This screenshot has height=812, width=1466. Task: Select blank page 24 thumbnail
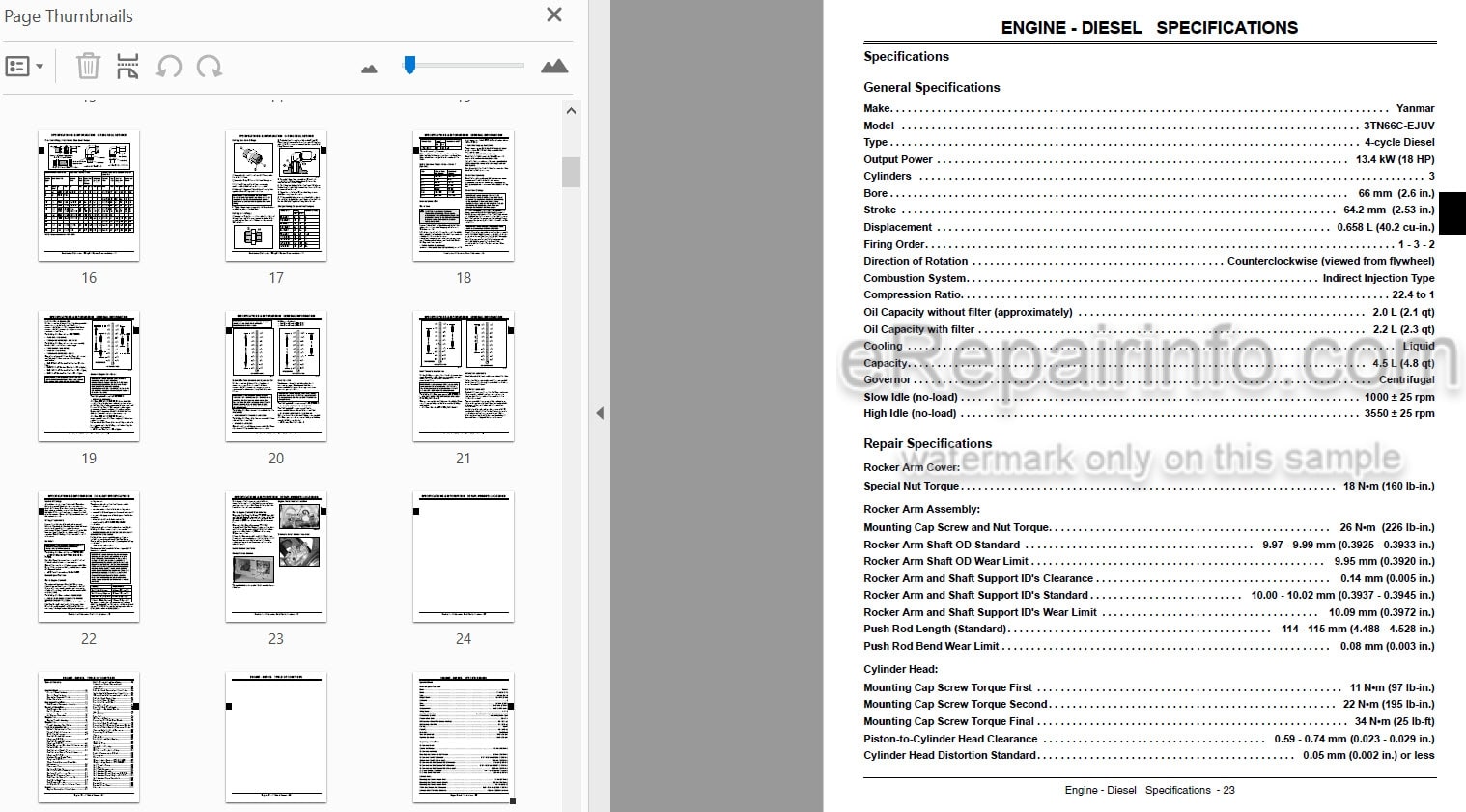[x=464, y=557]
